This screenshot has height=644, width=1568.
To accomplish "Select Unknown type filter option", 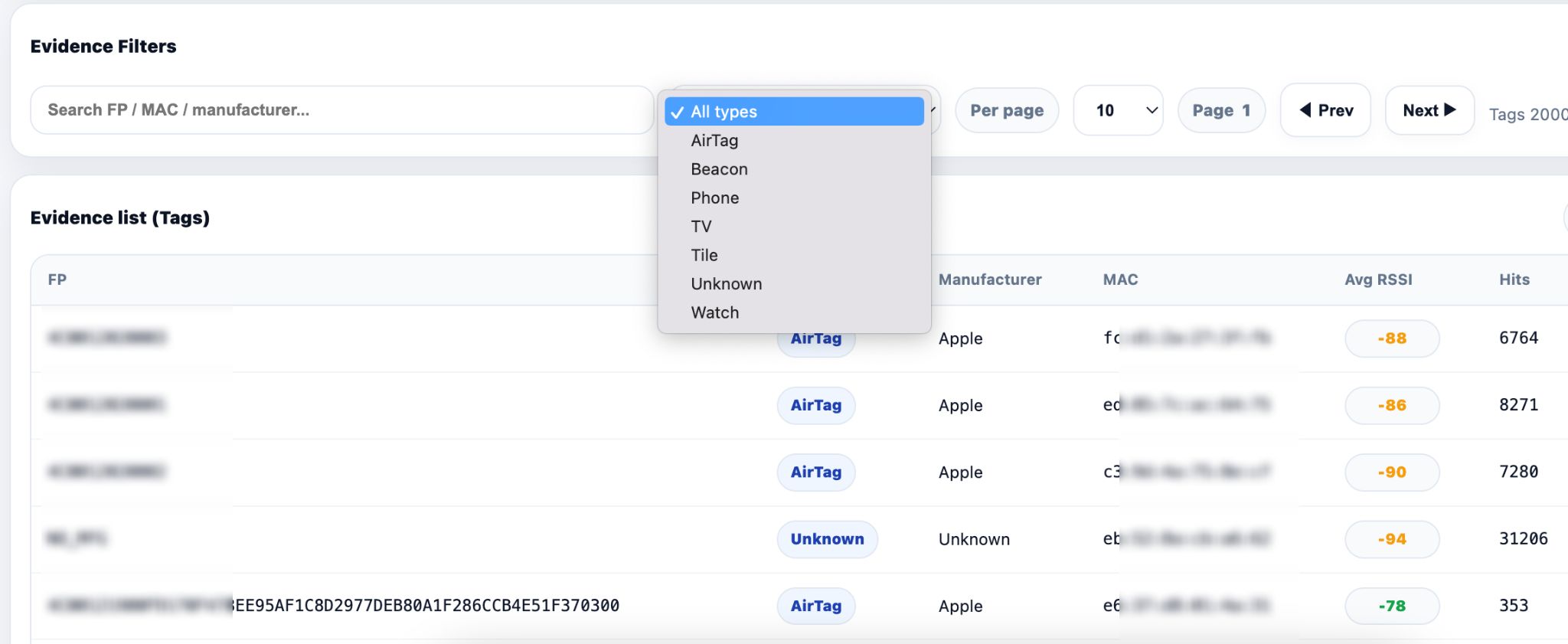I will pyautogui.click(x=726, y=284).
